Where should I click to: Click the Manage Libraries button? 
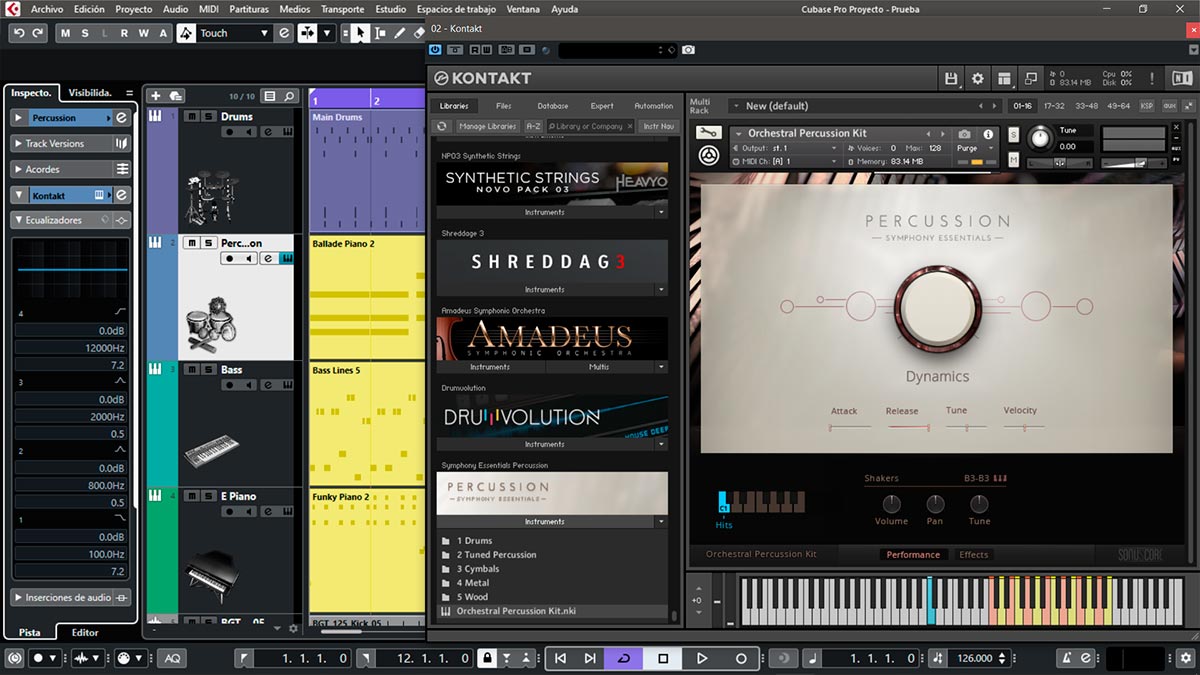[488, 126]
